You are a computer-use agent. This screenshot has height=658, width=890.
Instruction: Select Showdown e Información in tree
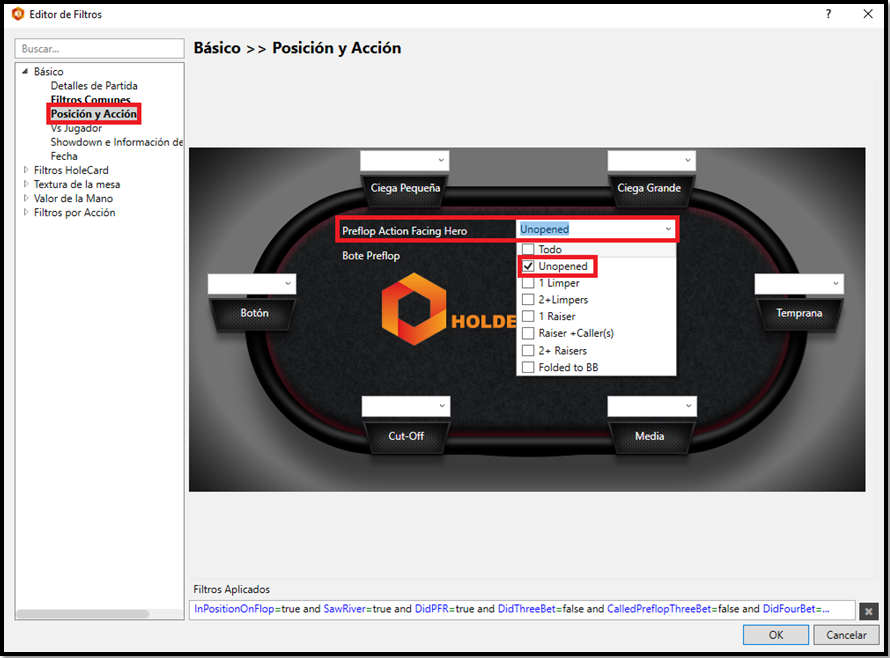tap(116, 142)
